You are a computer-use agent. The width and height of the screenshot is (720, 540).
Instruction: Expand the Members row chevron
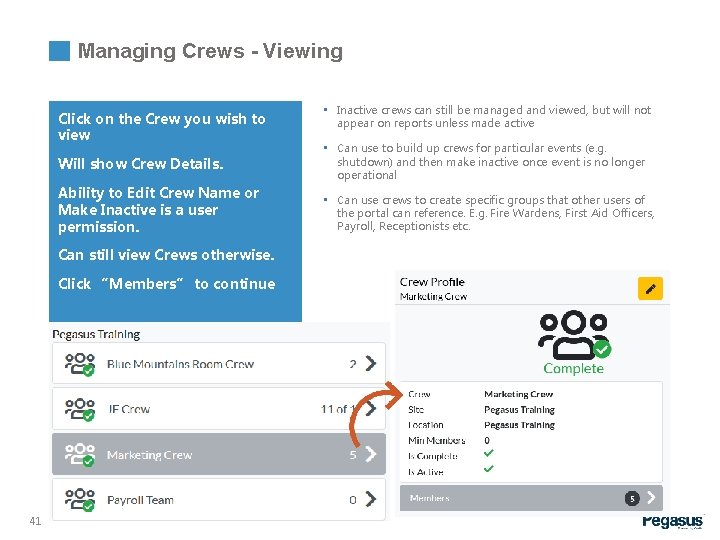point(652,497)
